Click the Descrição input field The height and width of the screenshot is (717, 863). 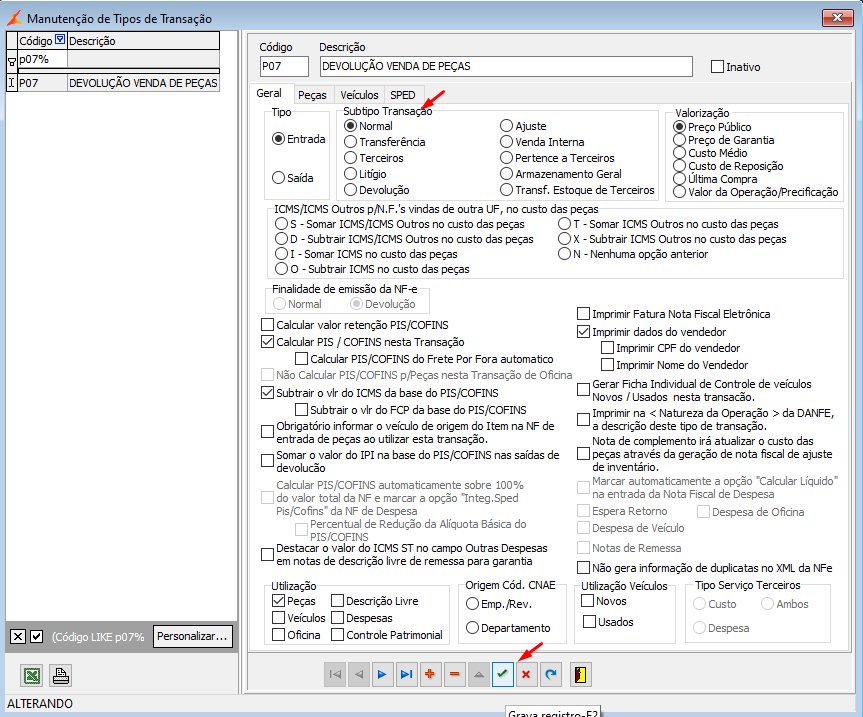(506, 66)
